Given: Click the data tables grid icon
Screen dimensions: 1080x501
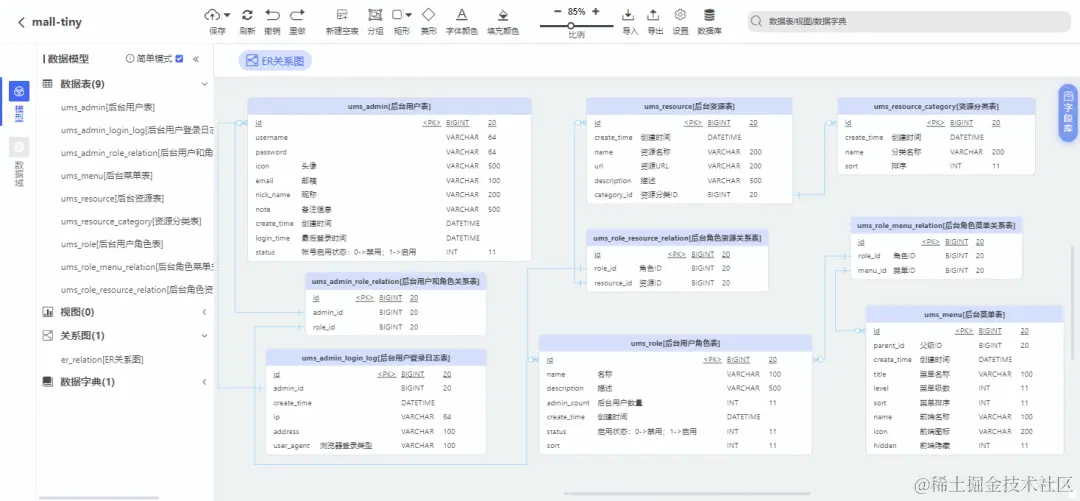Looking at the screenshot, I should coord(48,83).
